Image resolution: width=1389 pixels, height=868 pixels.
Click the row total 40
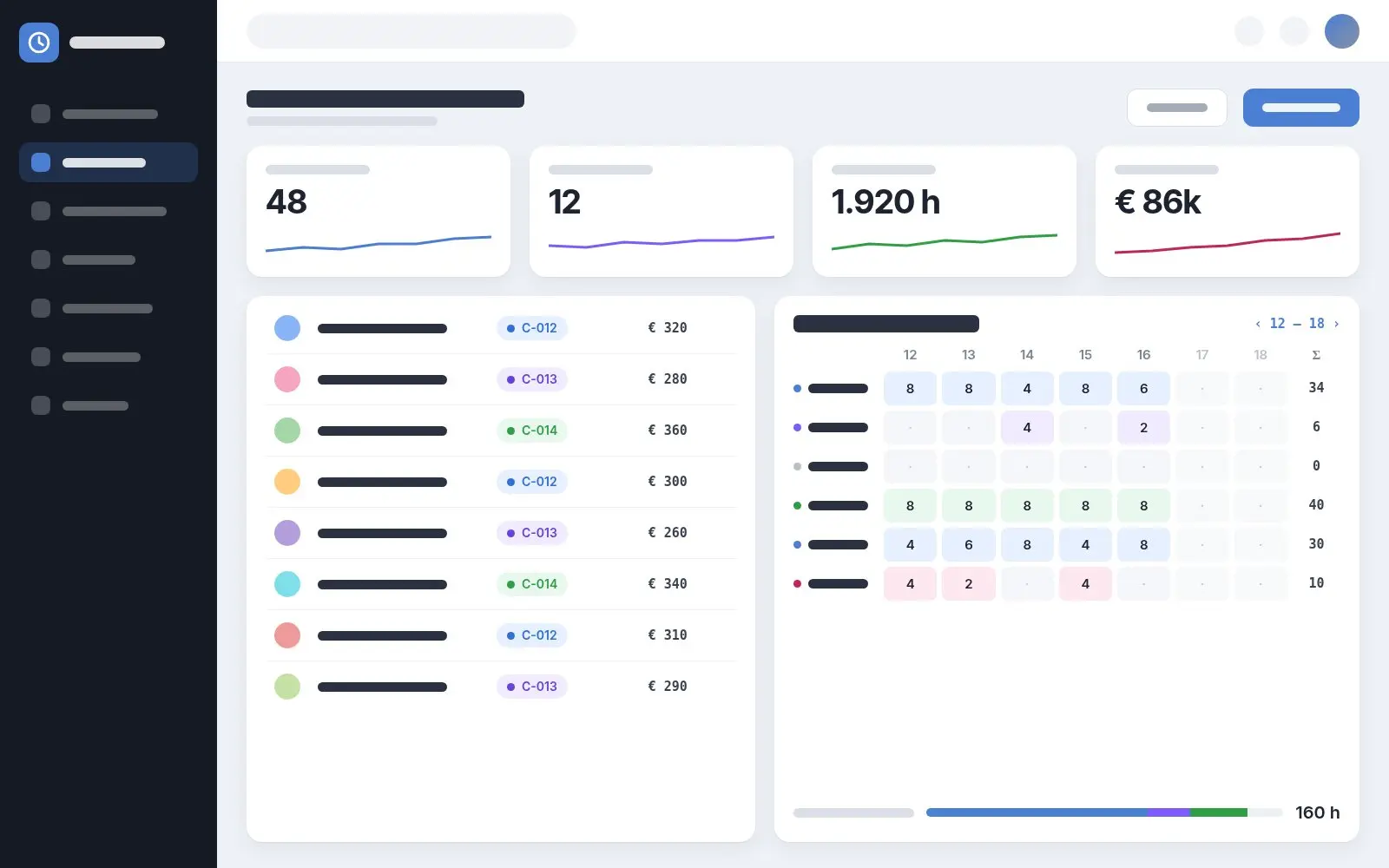coord(1316,505)
